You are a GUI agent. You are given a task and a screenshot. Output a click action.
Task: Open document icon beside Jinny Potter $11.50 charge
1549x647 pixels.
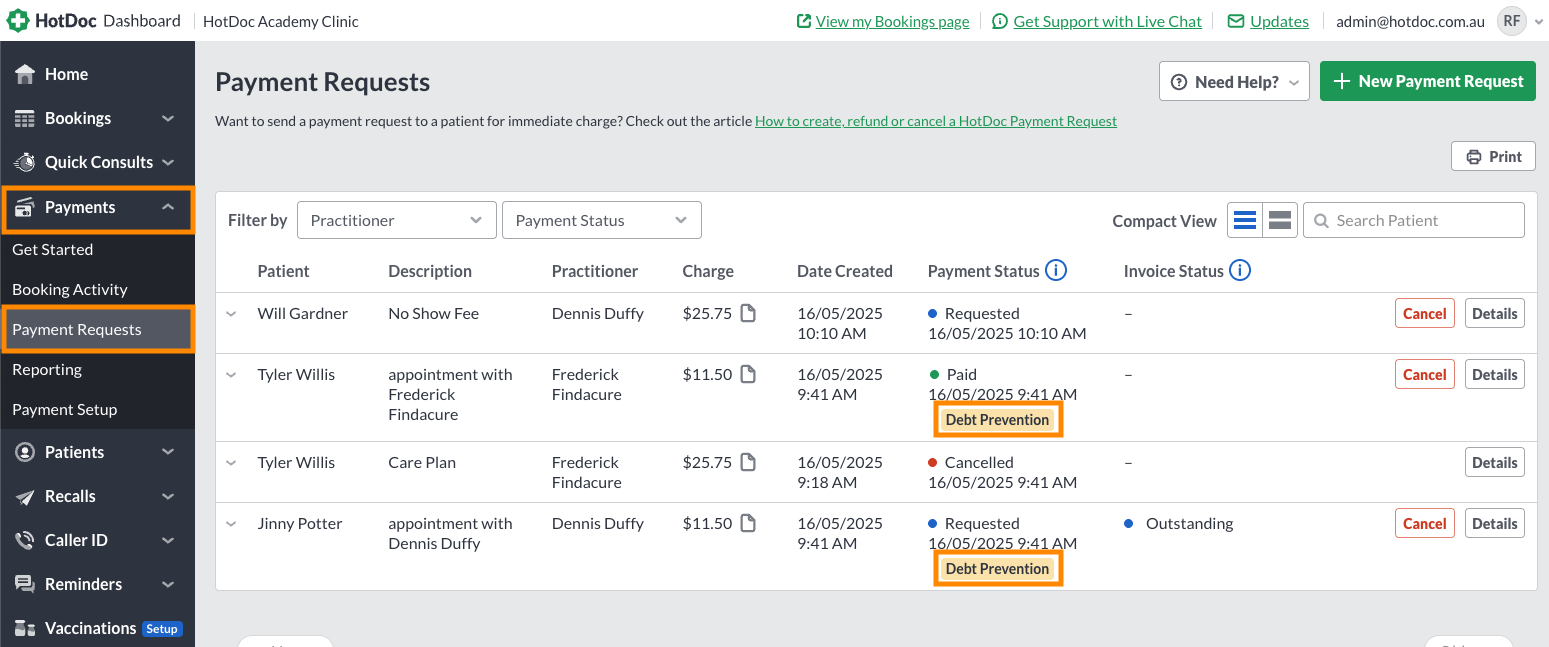[x=748, y=523]
